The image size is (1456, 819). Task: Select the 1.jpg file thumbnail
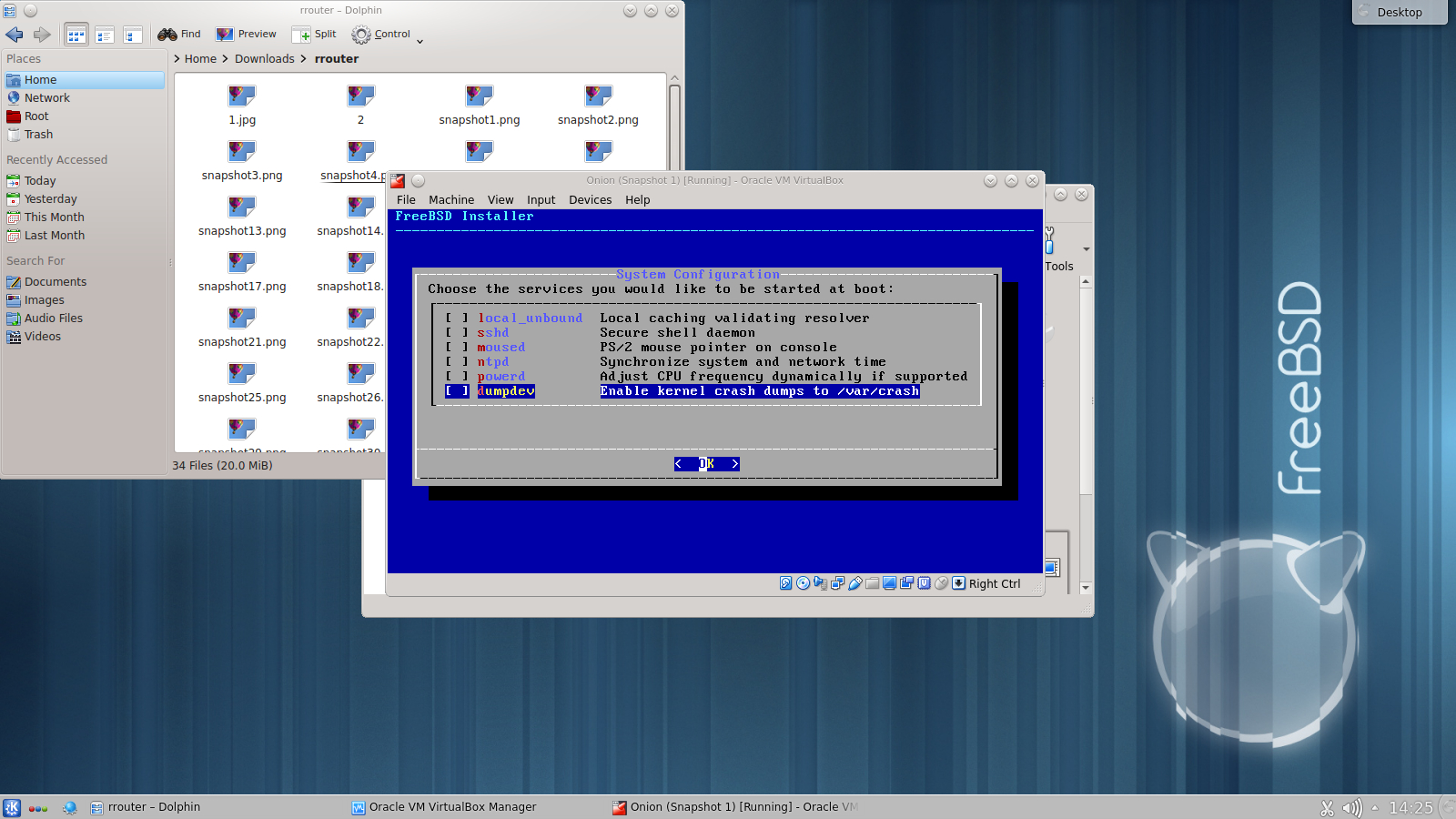click(242, 96)
